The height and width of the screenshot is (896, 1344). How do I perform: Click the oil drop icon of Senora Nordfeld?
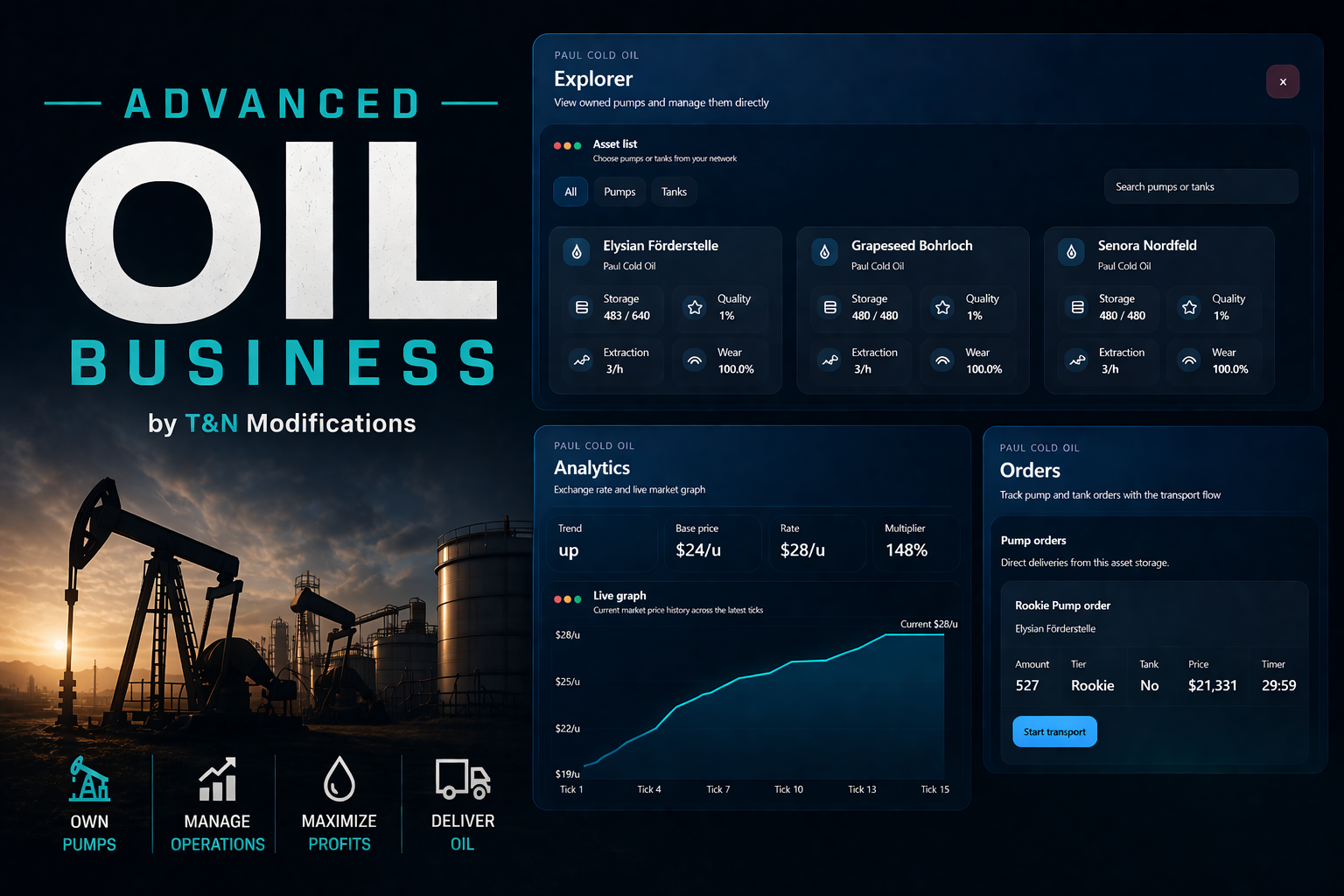click(1071, 253)
